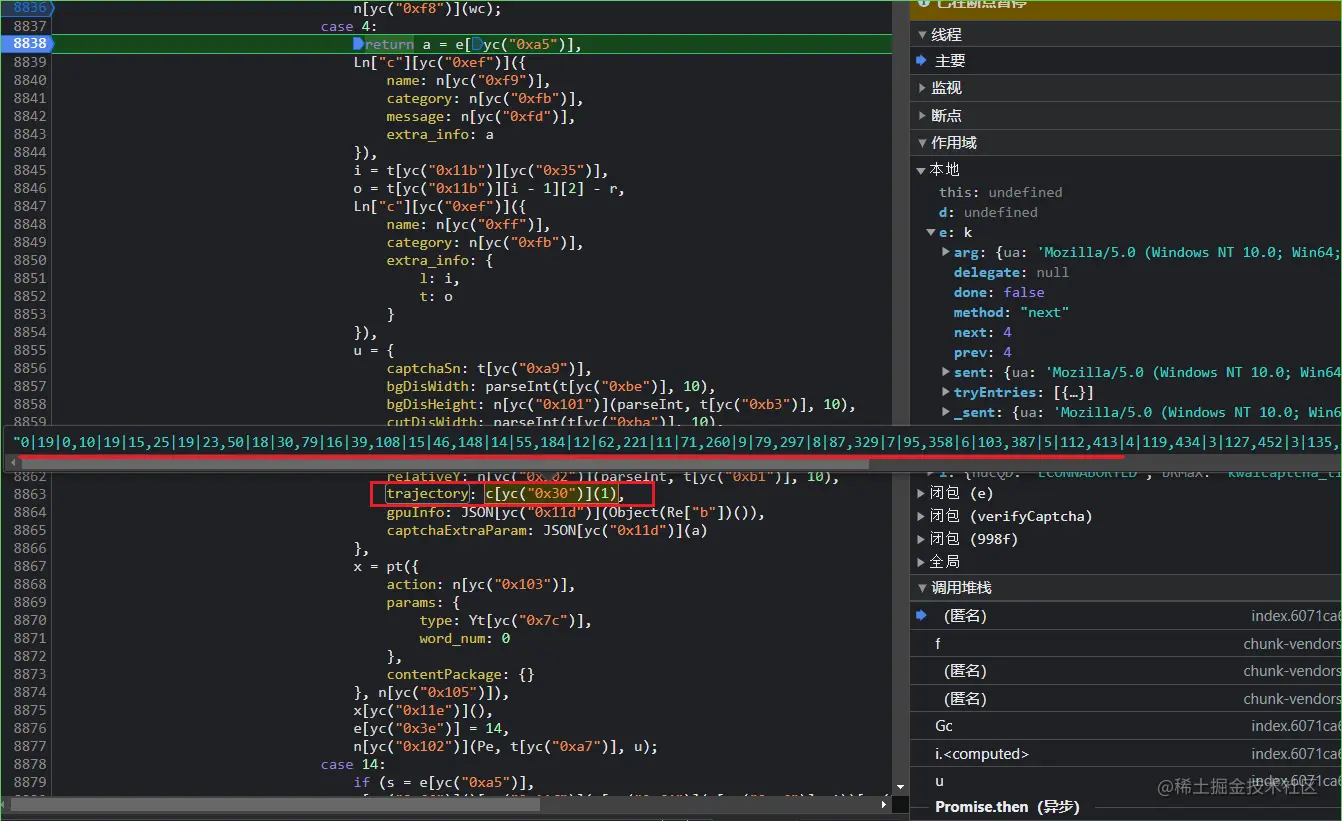Click the "done: false" property
Screen dimensions: 1342x821
pyautogui.click(x=999, y=292)
